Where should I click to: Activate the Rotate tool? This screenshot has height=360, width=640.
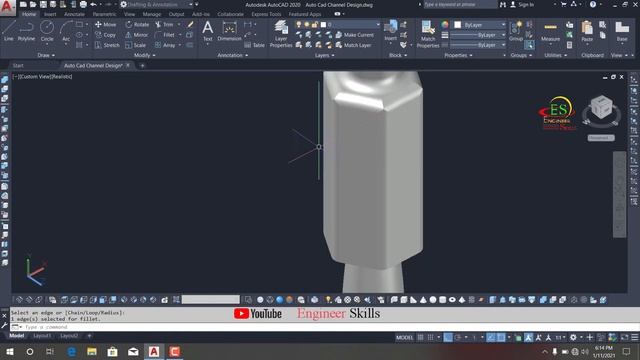pyautogui.click(x=137, y=24)
